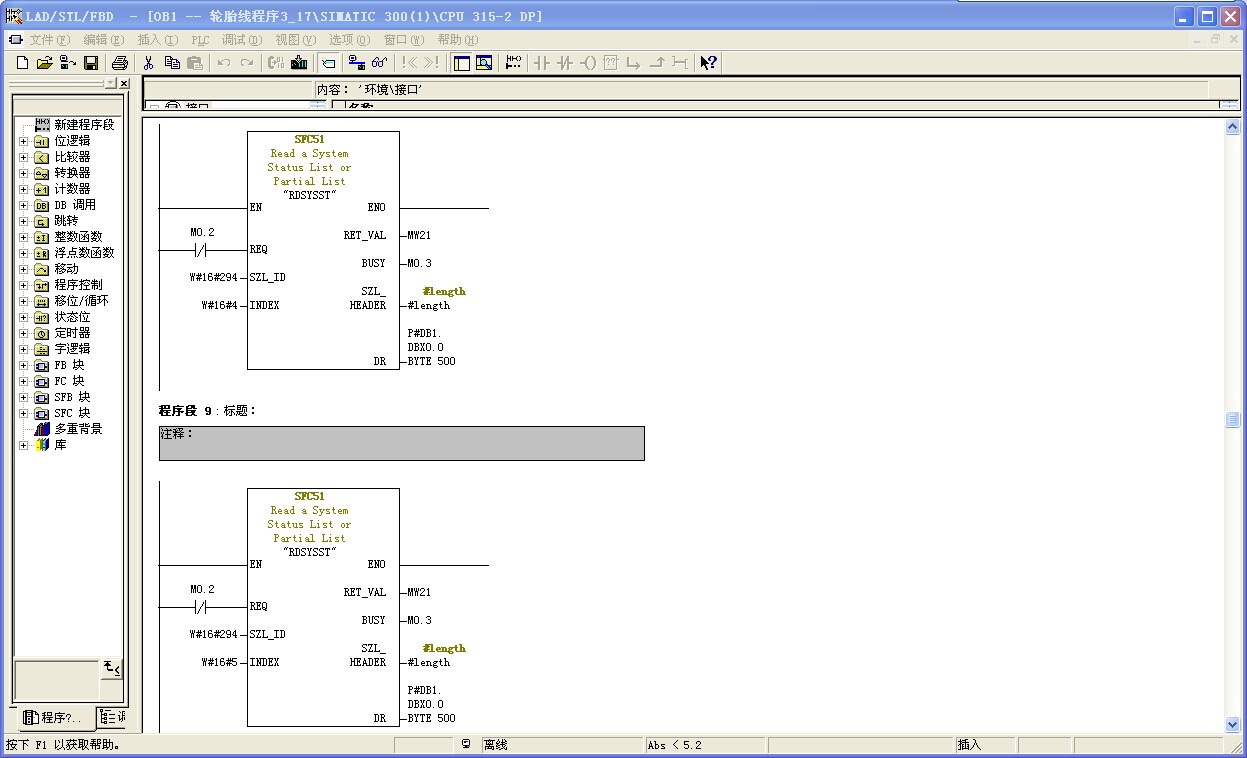The width and height of the screenshot is (1247, 758).
Task: Expand the SFC 块 tree node
Action: (x=23, y=413)
